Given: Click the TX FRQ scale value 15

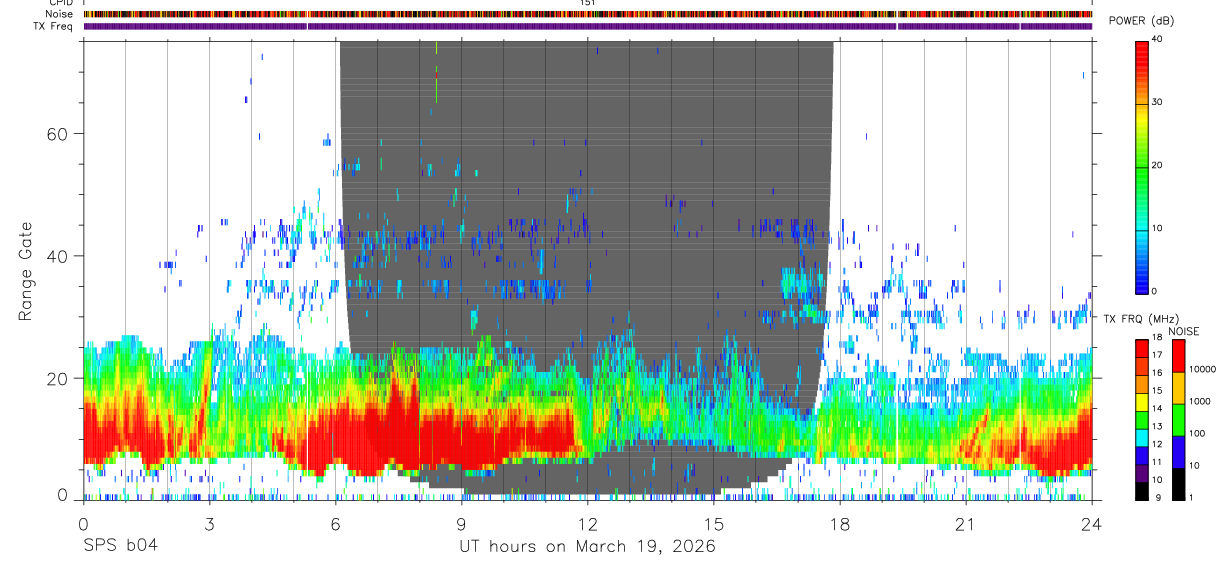Looking at the screenshot, I should [x=1157, y=390].
